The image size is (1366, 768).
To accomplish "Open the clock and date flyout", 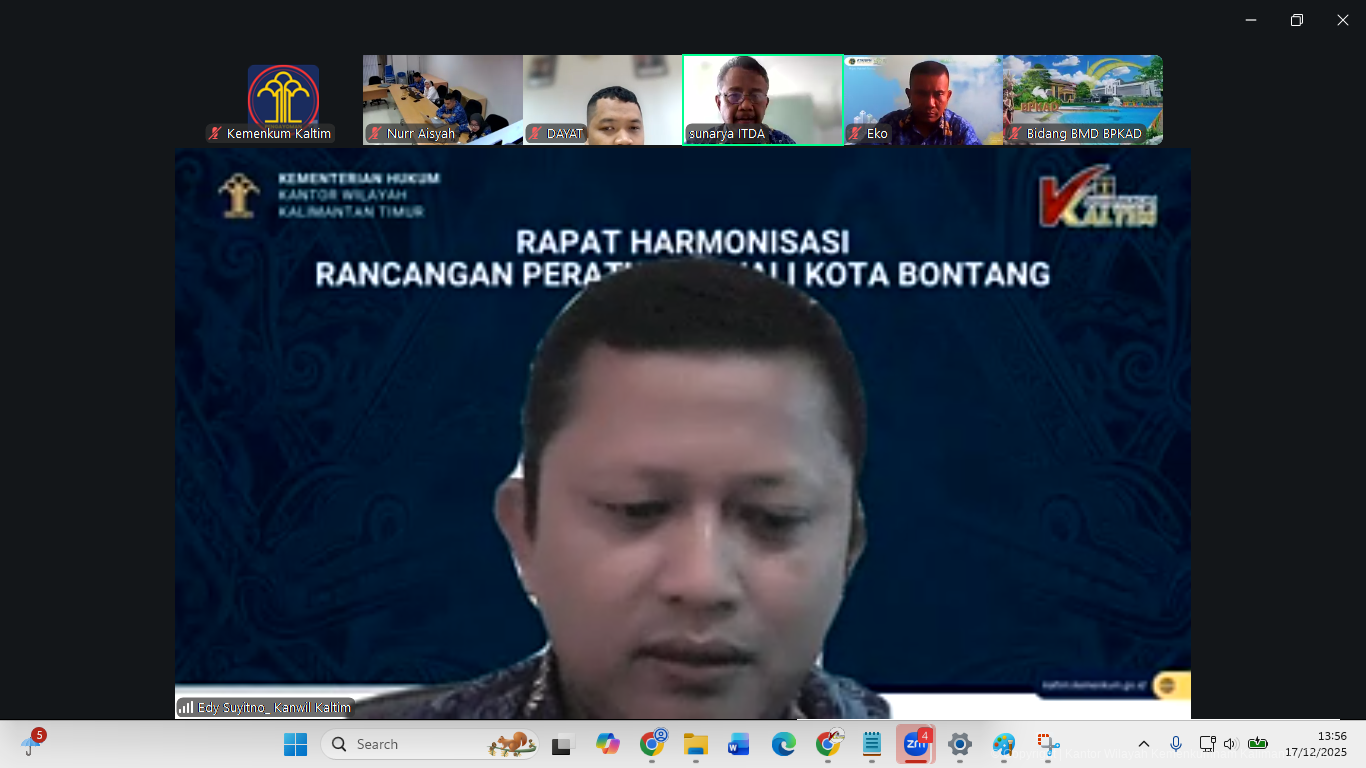I will pyautogui.click(x=1315, y=744).
